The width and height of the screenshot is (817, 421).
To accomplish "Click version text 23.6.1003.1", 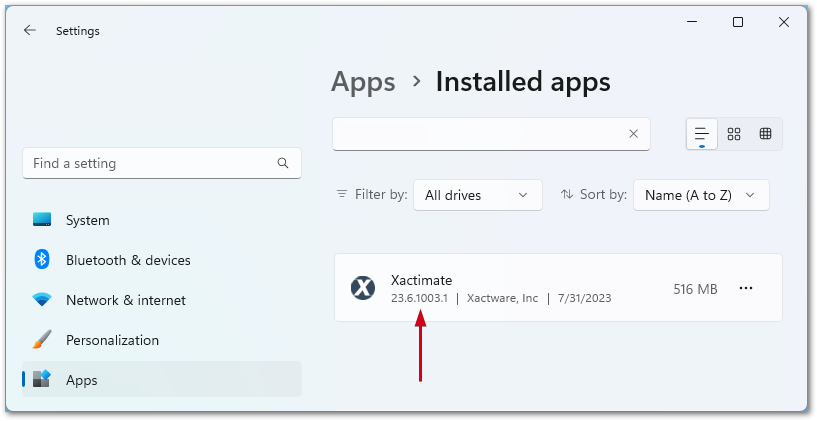I will [x=419, y=299].
